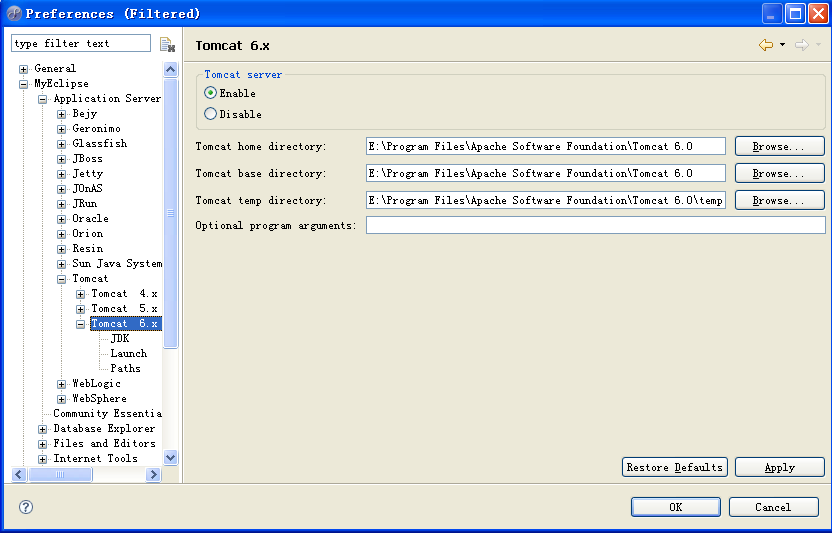Collapse the Tomcat tree node

point(62,279)
